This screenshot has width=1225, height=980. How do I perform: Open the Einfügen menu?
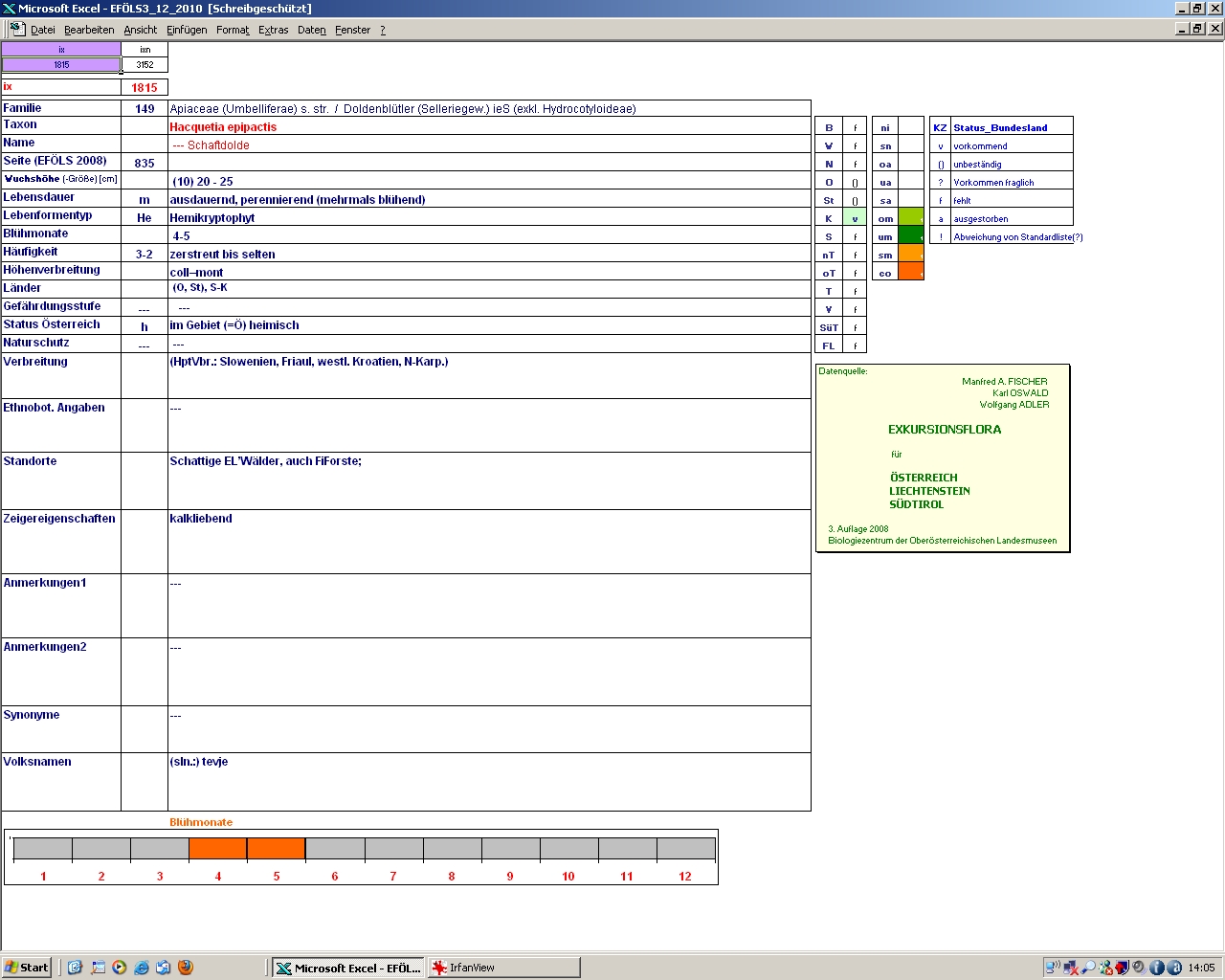point(187,30)
